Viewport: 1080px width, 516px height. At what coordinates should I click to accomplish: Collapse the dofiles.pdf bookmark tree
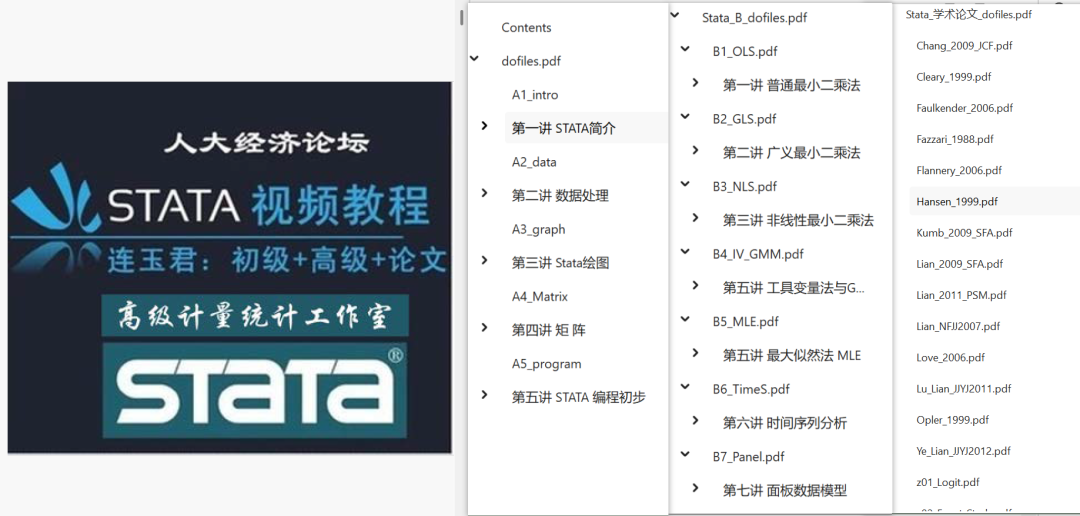[x=474, y=60]
